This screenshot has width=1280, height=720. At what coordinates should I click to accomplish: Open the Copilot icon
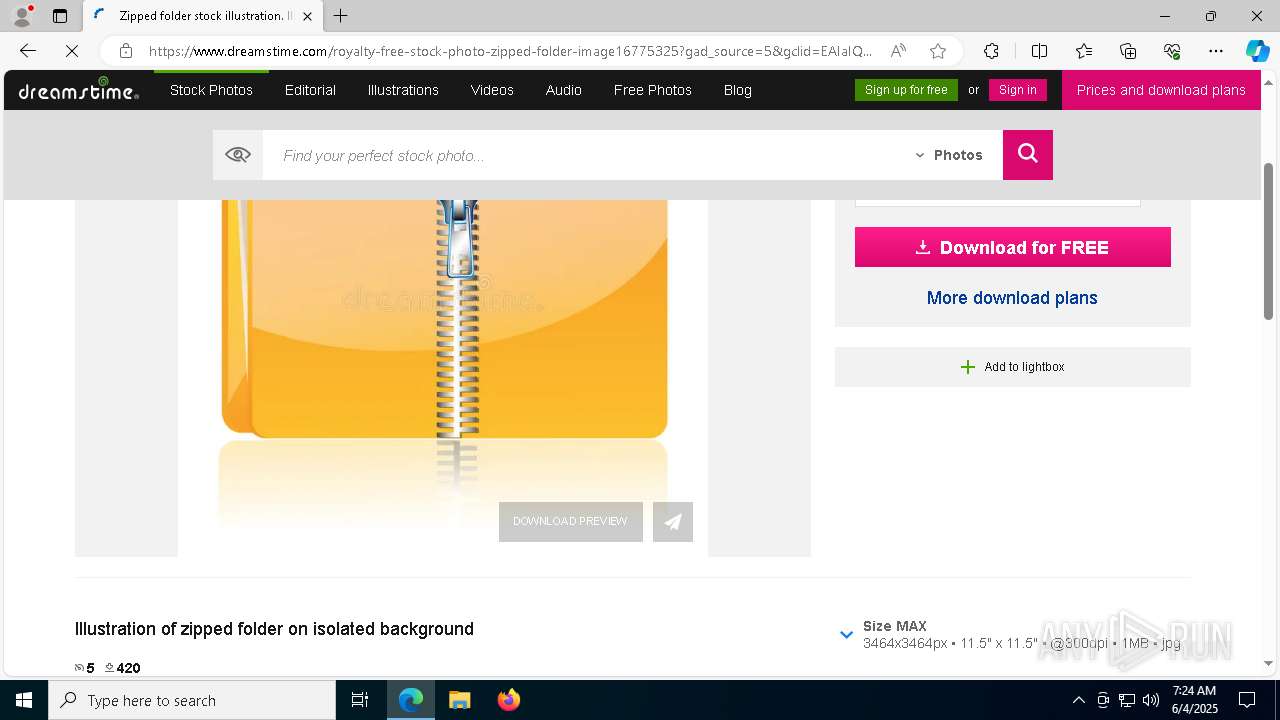[1257, 51]
